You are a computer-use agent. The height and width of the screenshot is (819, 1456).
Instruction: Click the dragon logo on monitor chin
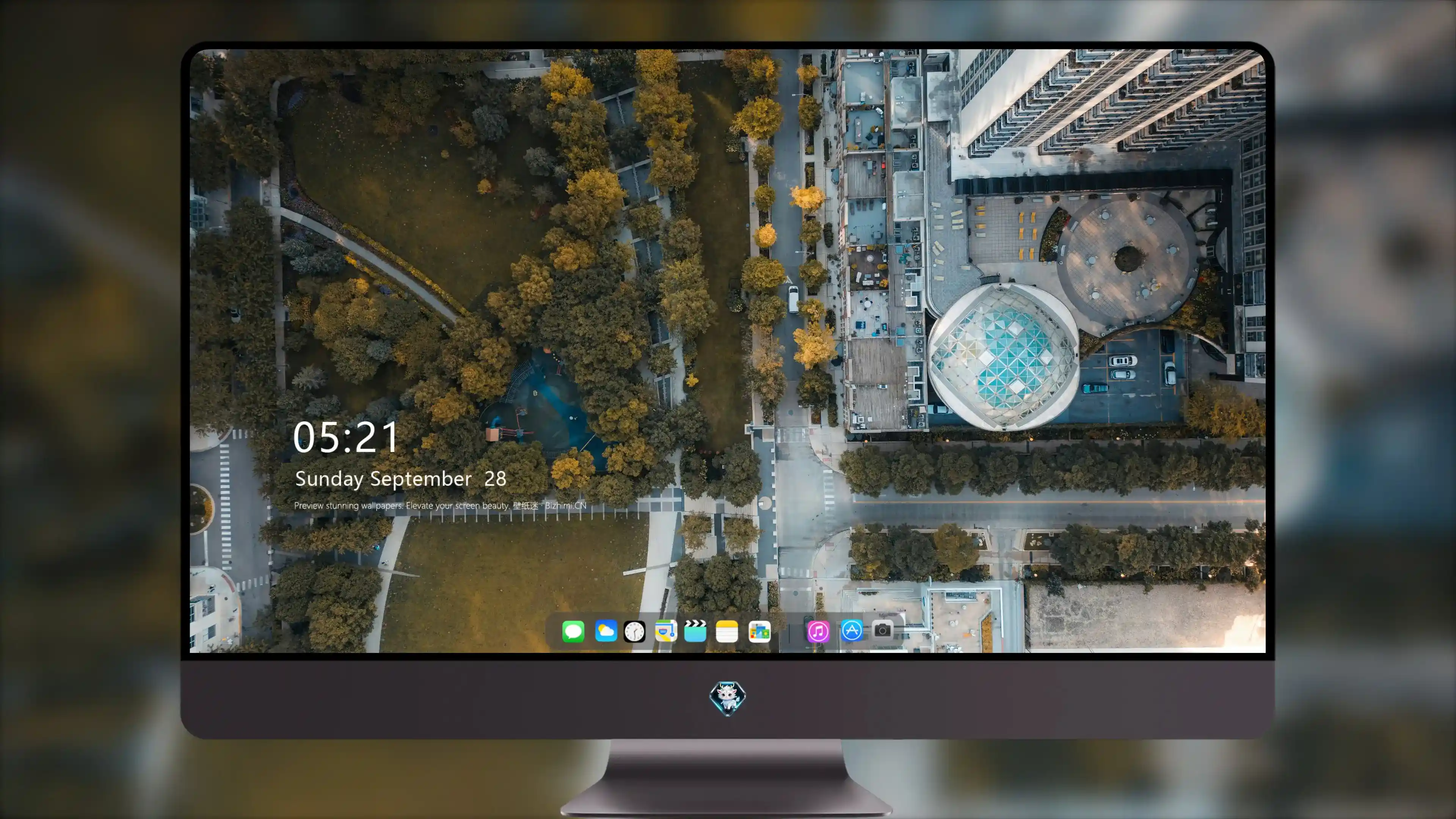coord(728,698)
